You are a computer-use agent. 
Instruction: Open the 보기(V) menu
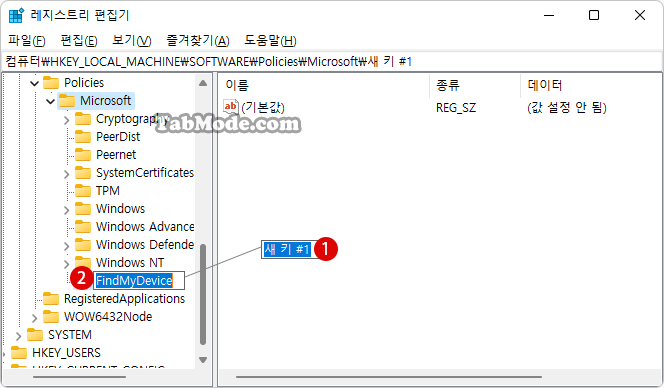pos(132,41)
